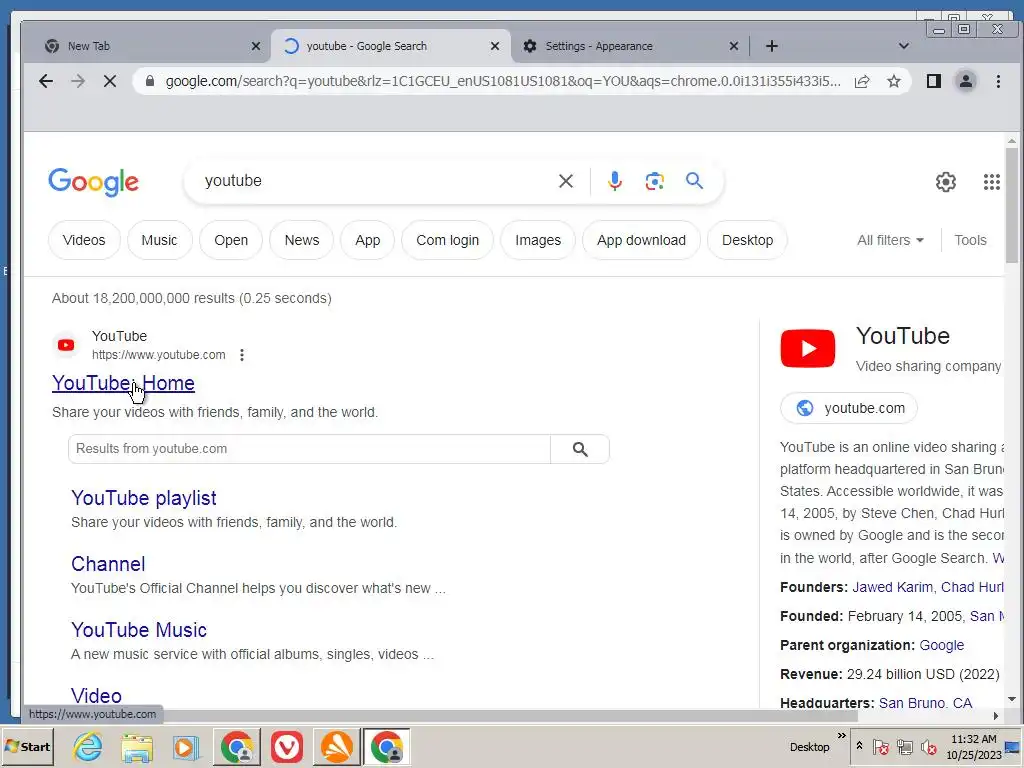Filter results by Music

(x=159, y=240)
